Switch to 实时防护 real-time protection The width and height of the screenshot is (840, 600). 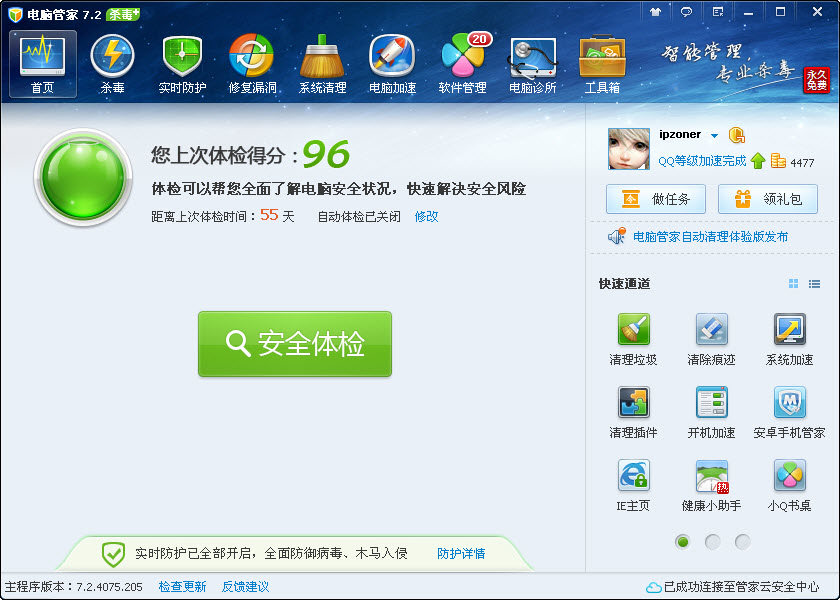182,64
